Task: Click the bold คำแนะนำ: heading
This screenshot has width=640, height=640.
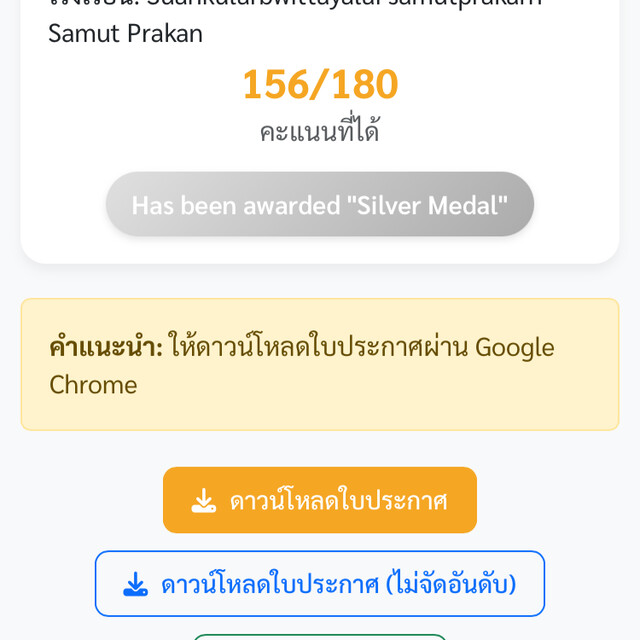Action: [105, 348]
